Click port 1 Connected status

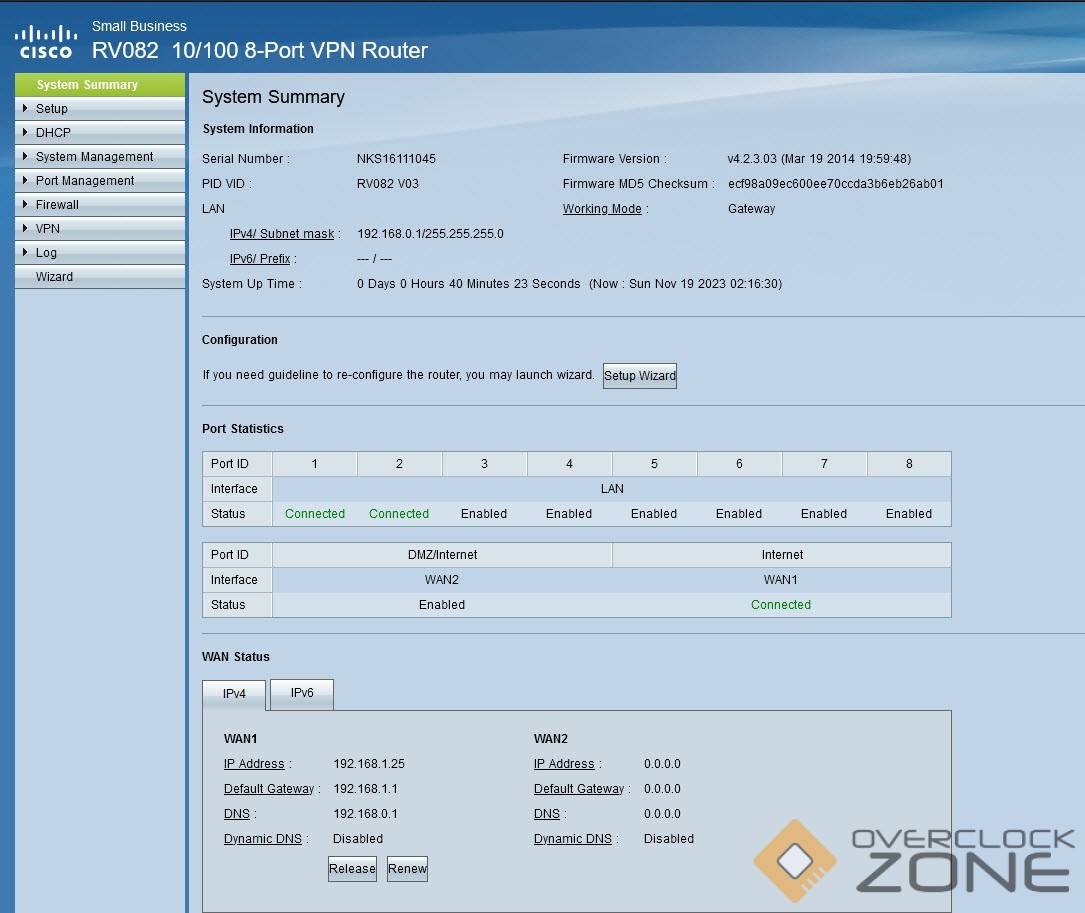point(315,514)
